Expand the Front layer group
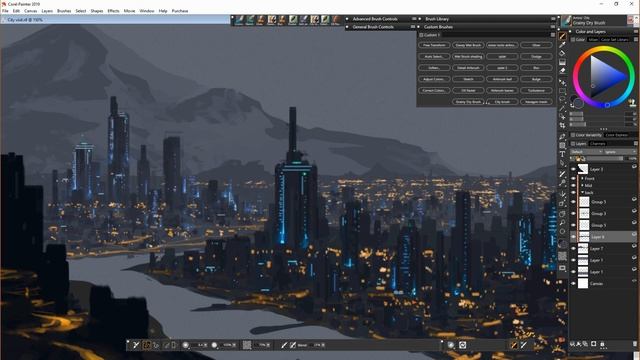The width and height of the screenshot is (640, 360). tap(582, 179)
